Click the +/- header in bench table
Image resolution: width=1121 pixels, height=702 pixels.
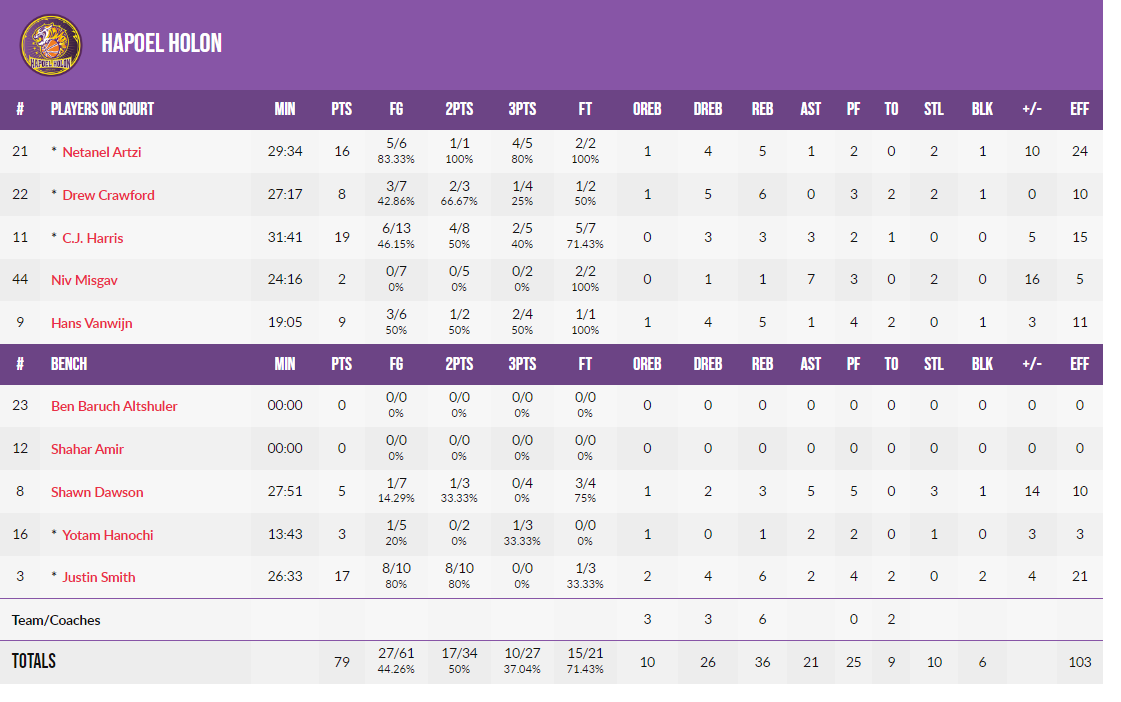pos(1032,364)
